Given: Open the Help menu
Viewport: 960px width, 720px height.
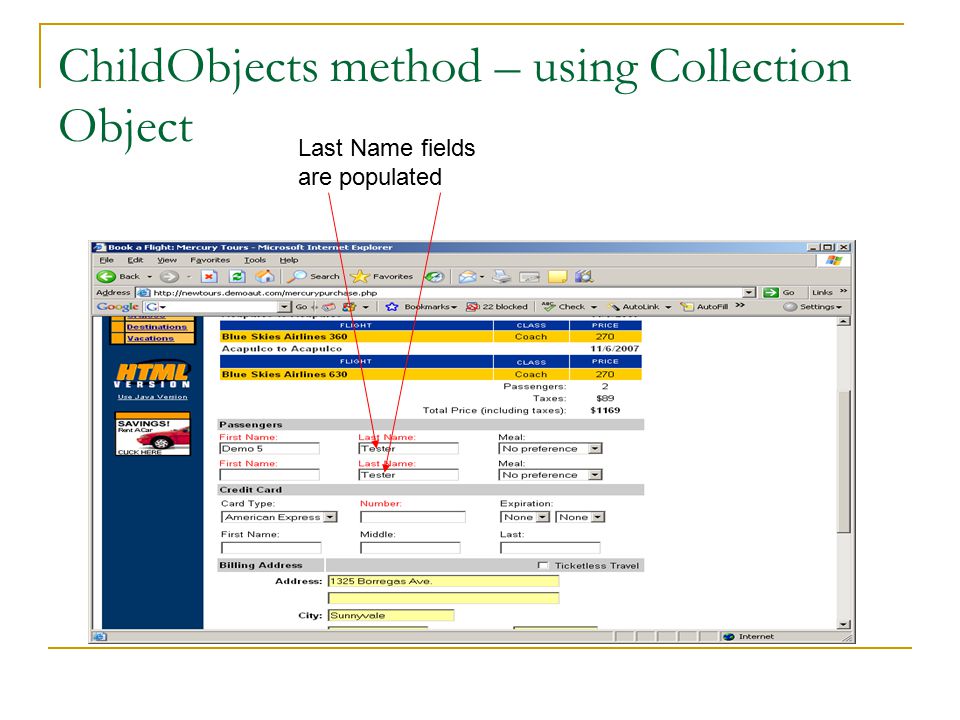Looking at the screenshot, I should [x=289, y=260].
